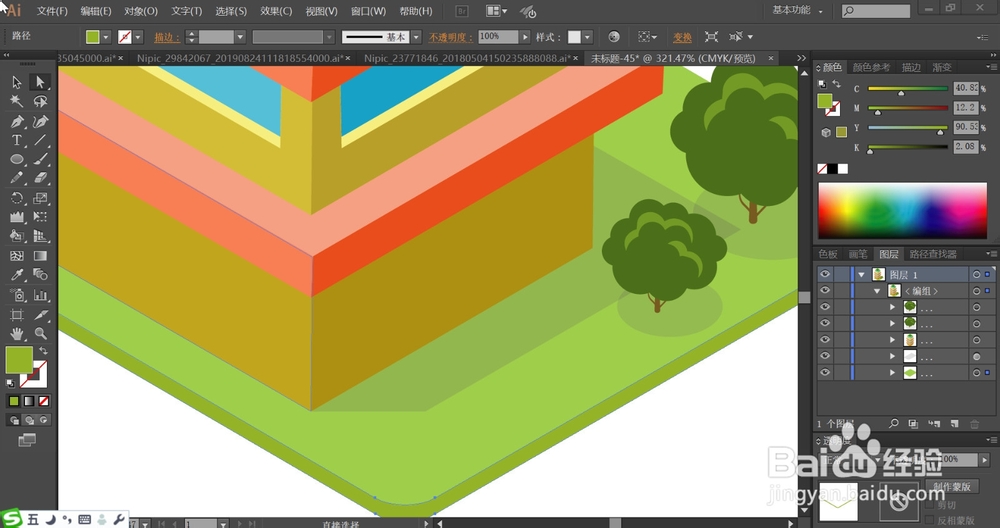Switch to Nipic_29842067 document tab

[242, 58]
